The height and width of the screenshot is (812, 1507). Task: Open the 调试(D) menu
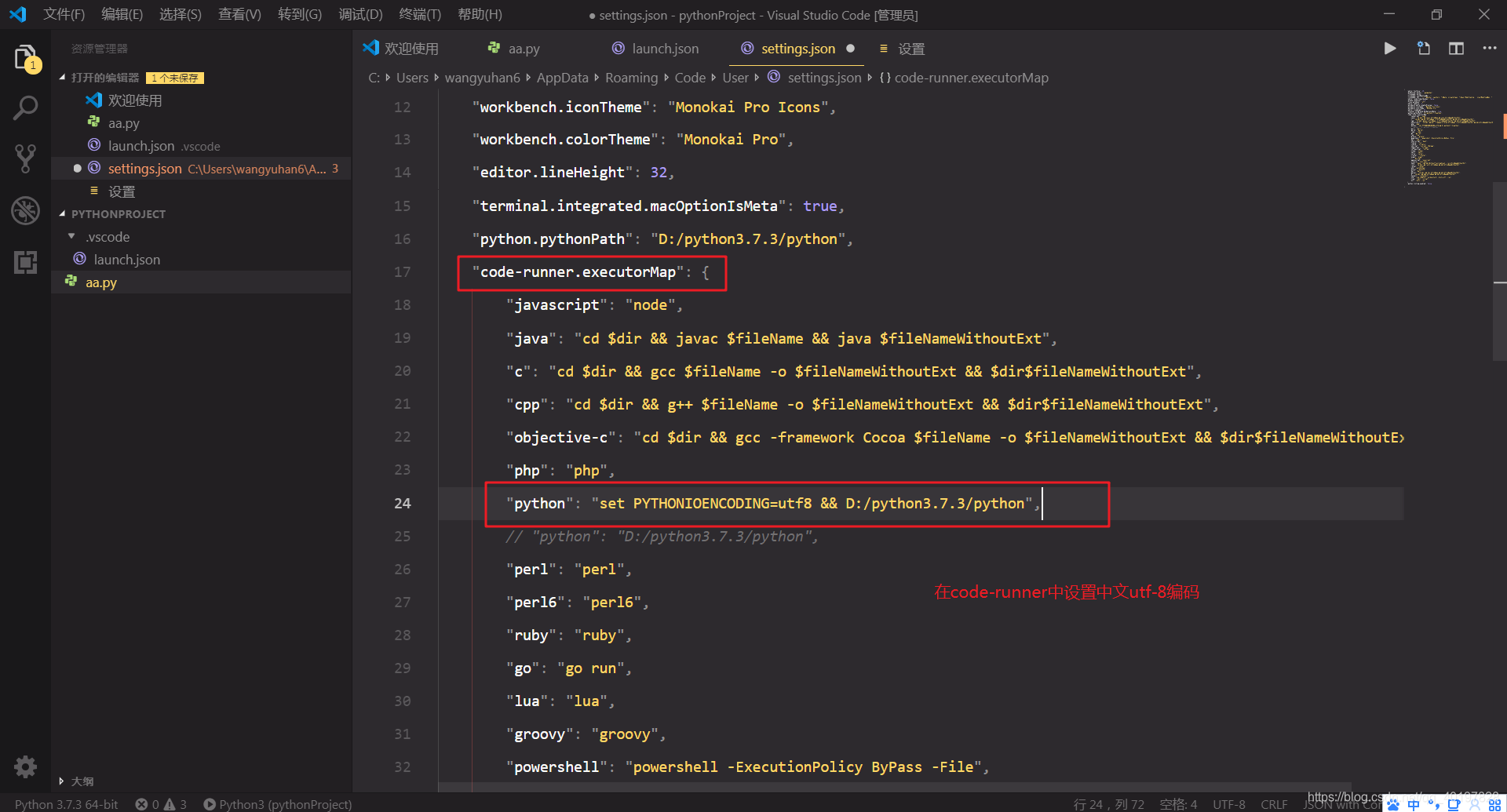[360, 14]
